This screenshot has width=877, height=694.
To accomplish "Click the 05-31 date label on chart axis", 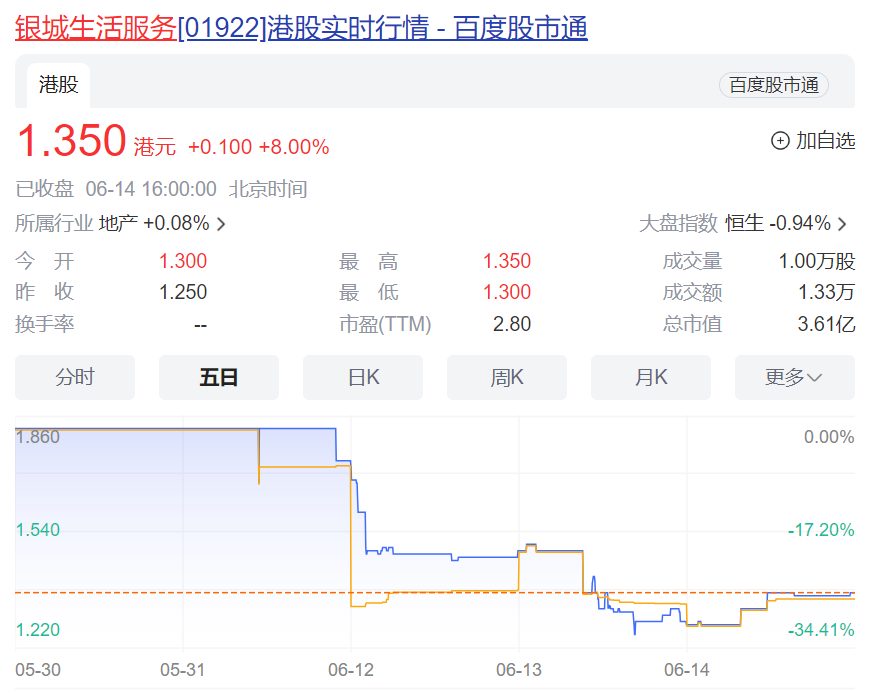I will coord(182,669).
